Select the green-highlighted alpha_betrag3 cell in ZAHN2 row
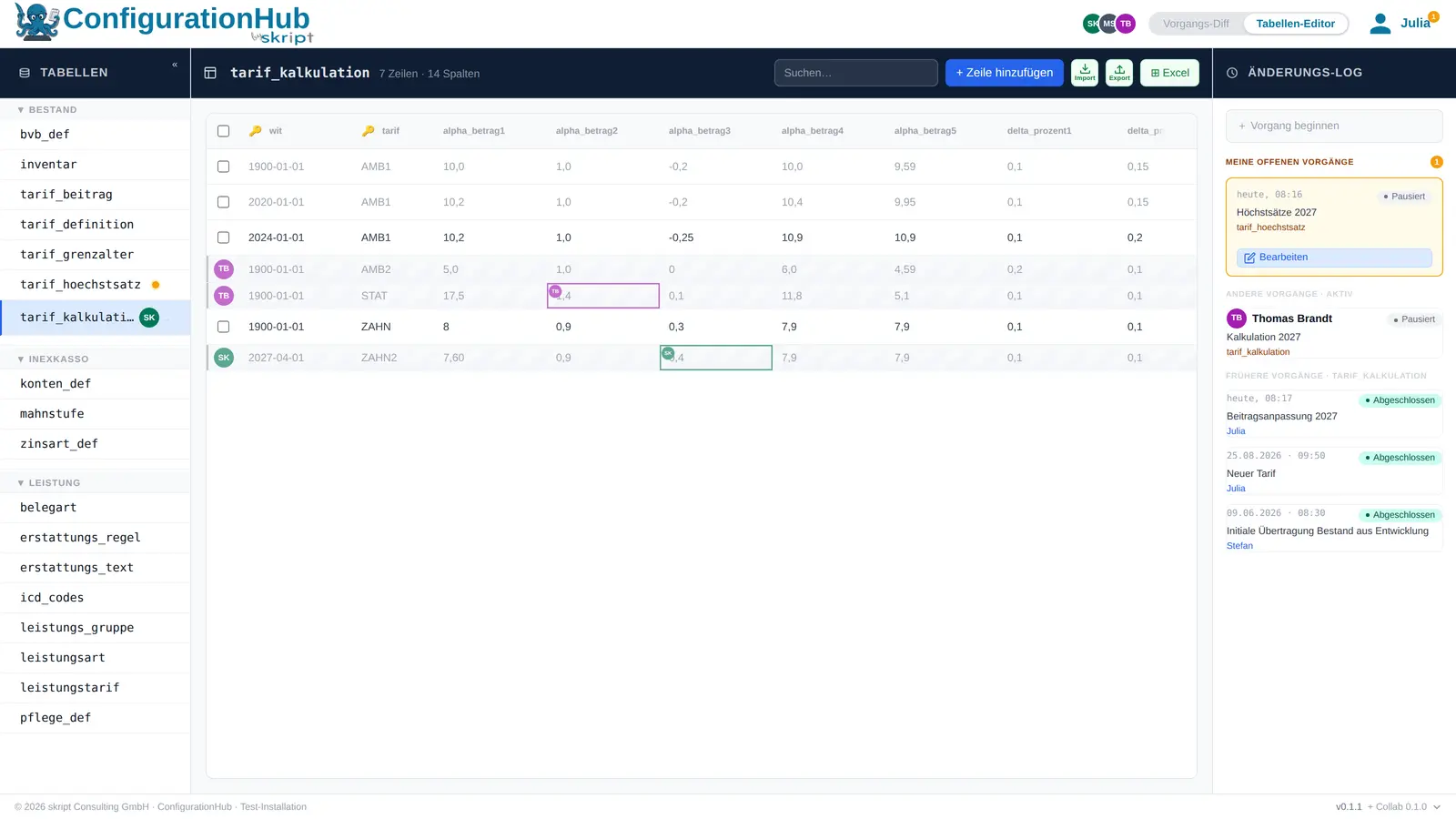Screen dimensions: 1456x819 (x=716, y=358)
